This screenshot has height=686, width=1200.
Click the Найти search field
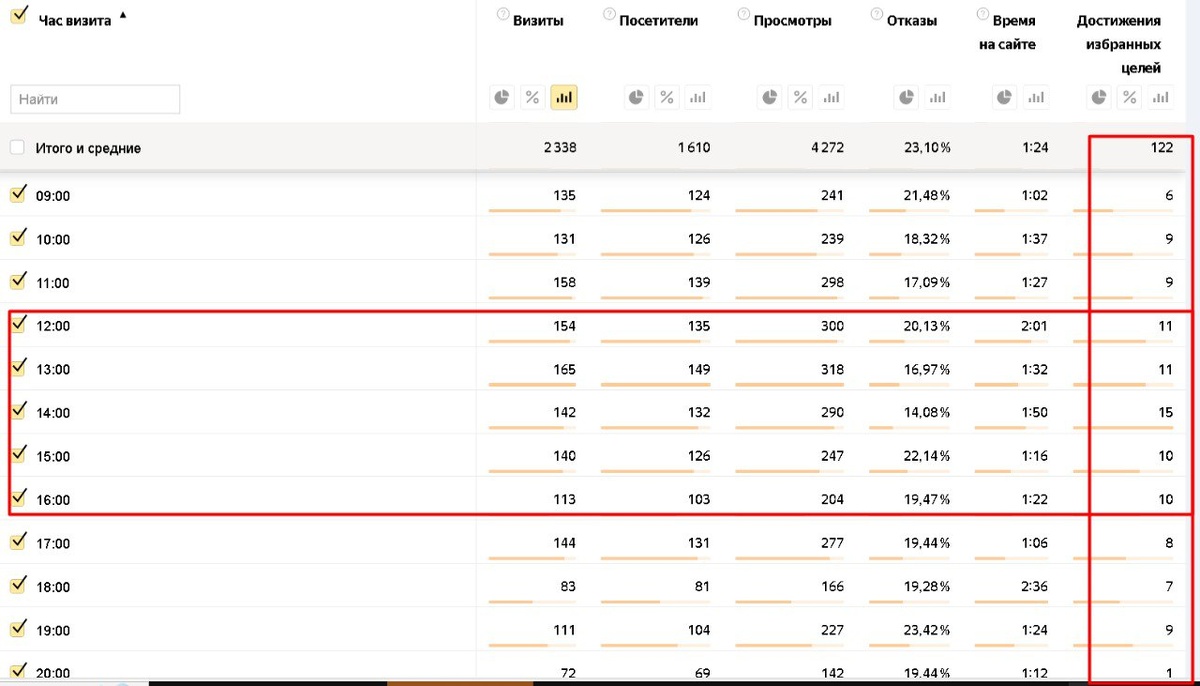point(95,99)
